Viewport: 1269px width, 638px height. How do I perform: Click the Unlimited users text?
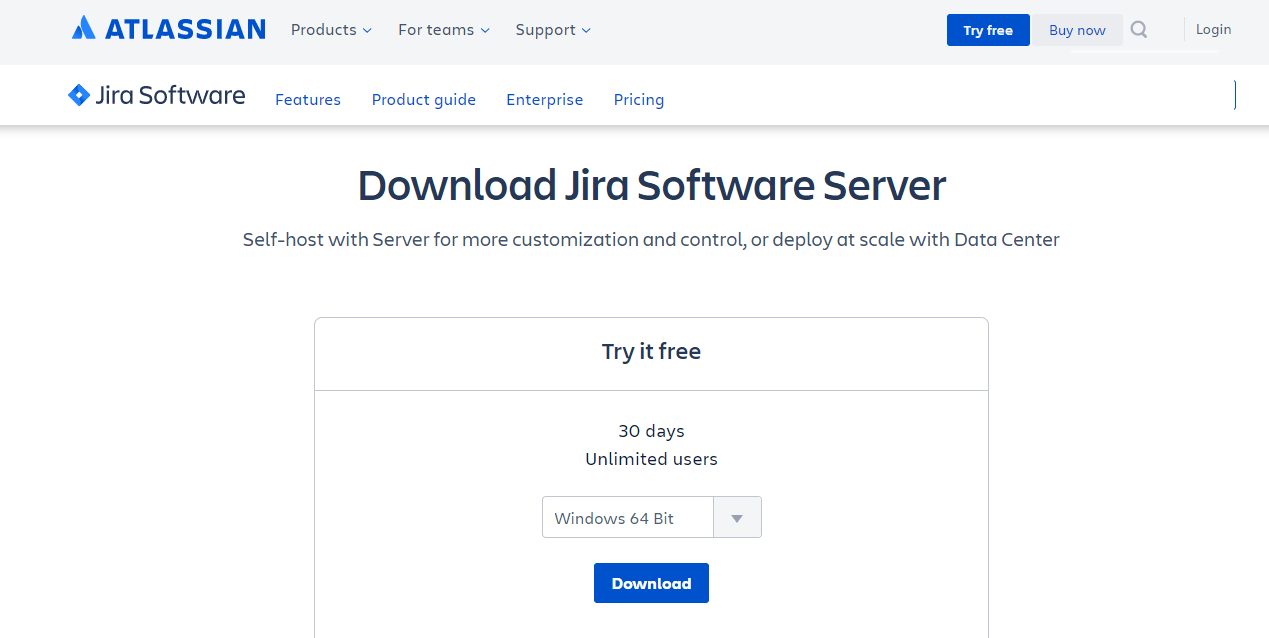[651, 459]
